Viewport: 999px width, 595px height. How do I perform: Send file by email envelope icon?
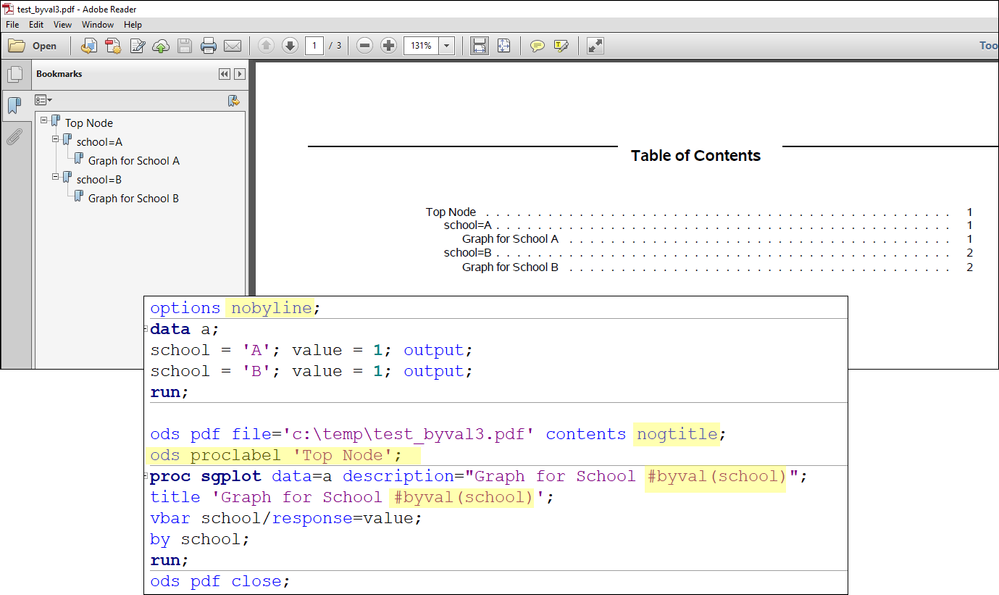tap(233, 46)
